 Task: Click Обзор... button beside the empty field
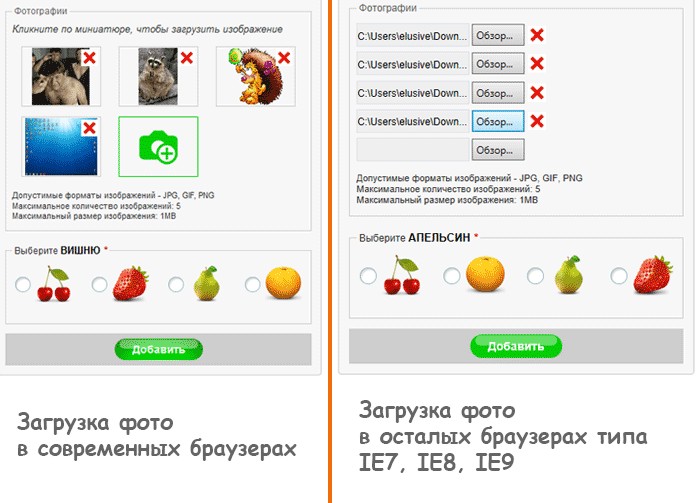click(498, 150)
